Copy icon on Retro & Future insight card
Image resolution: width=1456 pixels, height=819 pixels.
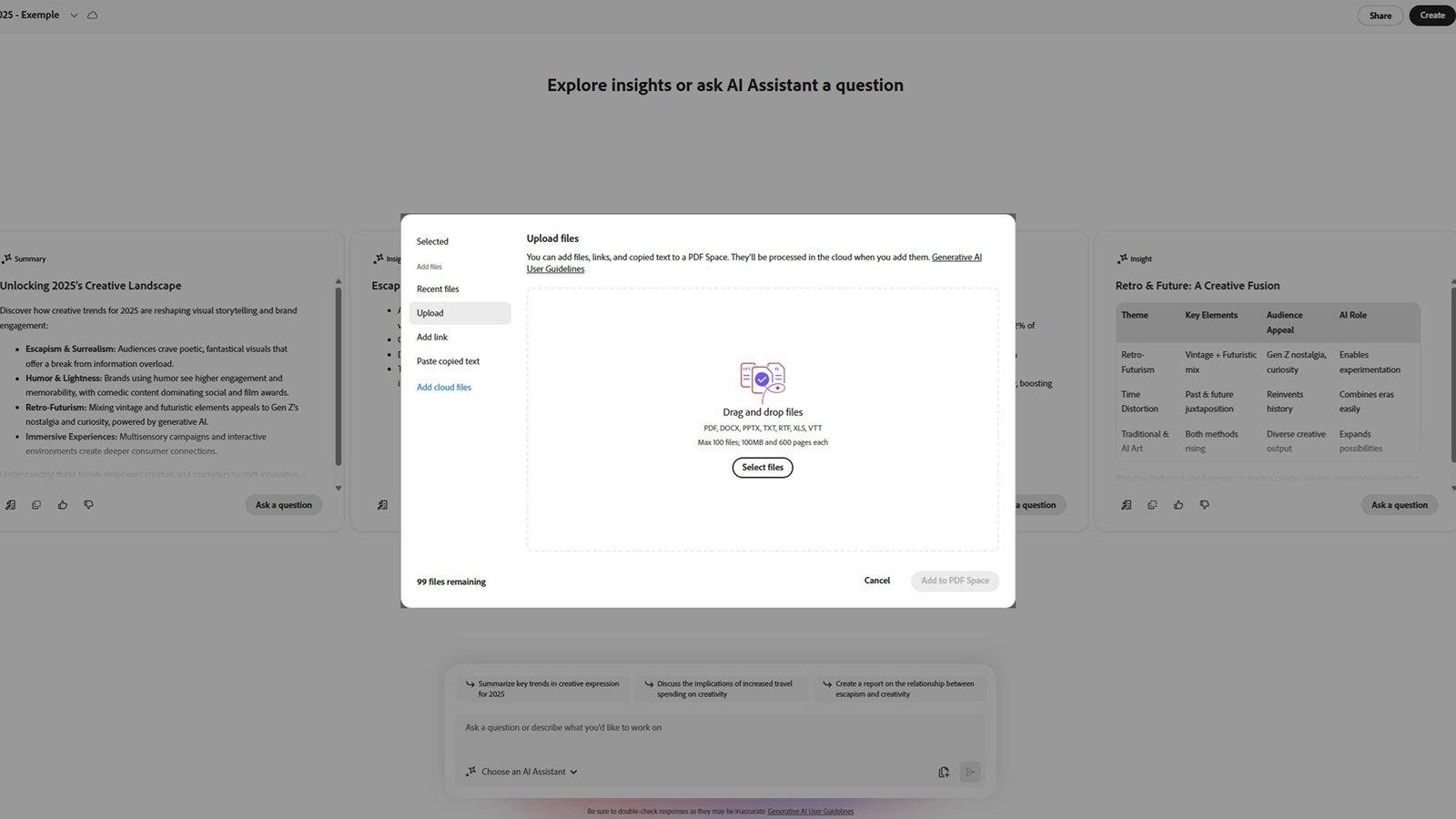pos(1152,505)
